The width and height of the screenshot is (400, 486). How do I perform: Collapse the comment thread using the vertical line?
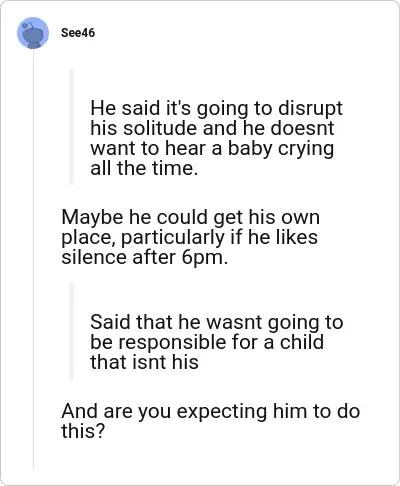pyautogui.click(x=33, y=259)
